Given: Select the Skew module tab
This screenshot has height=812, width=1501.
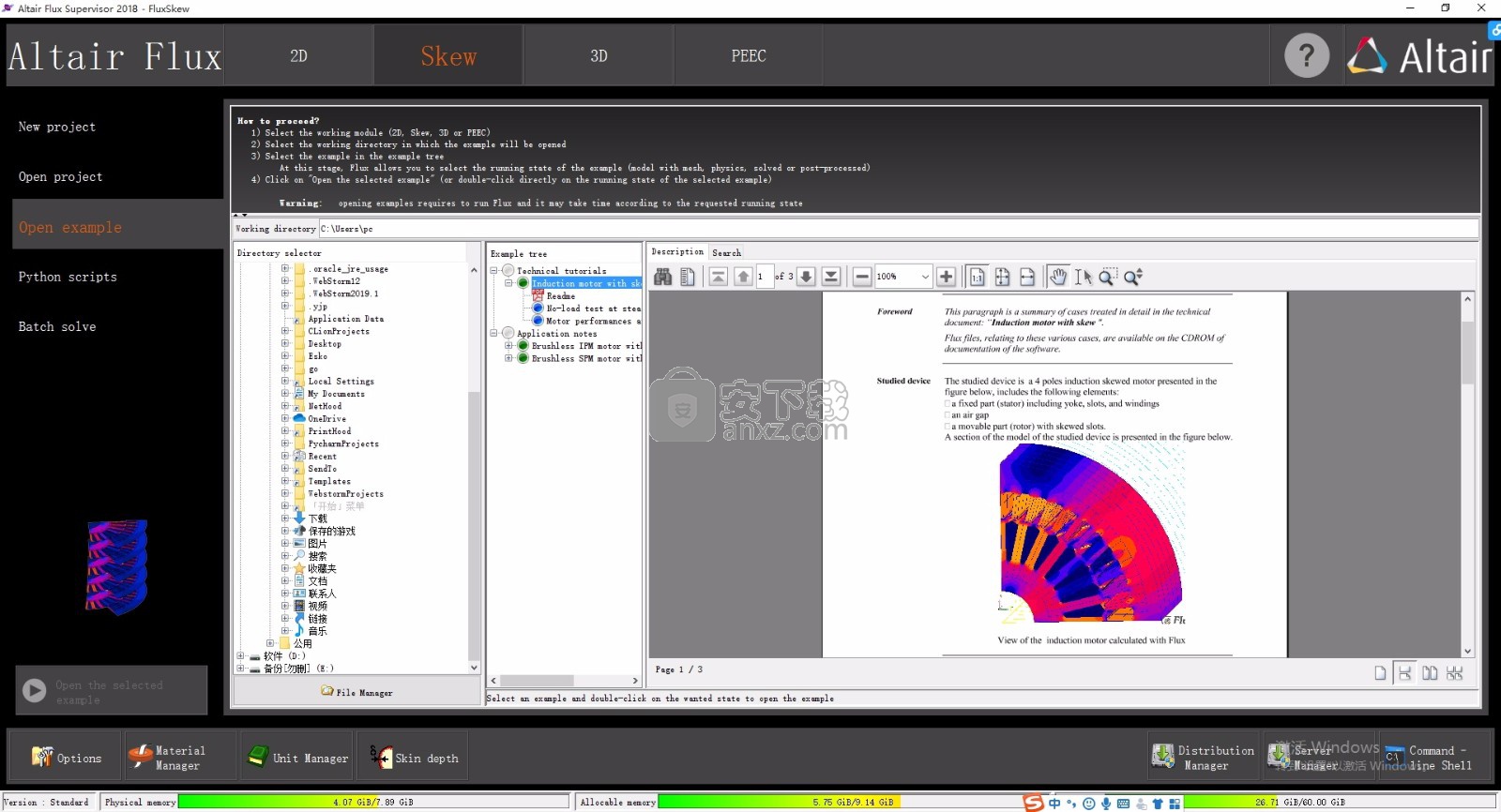Looking at the screenshot, I should (x=448, y=55).
